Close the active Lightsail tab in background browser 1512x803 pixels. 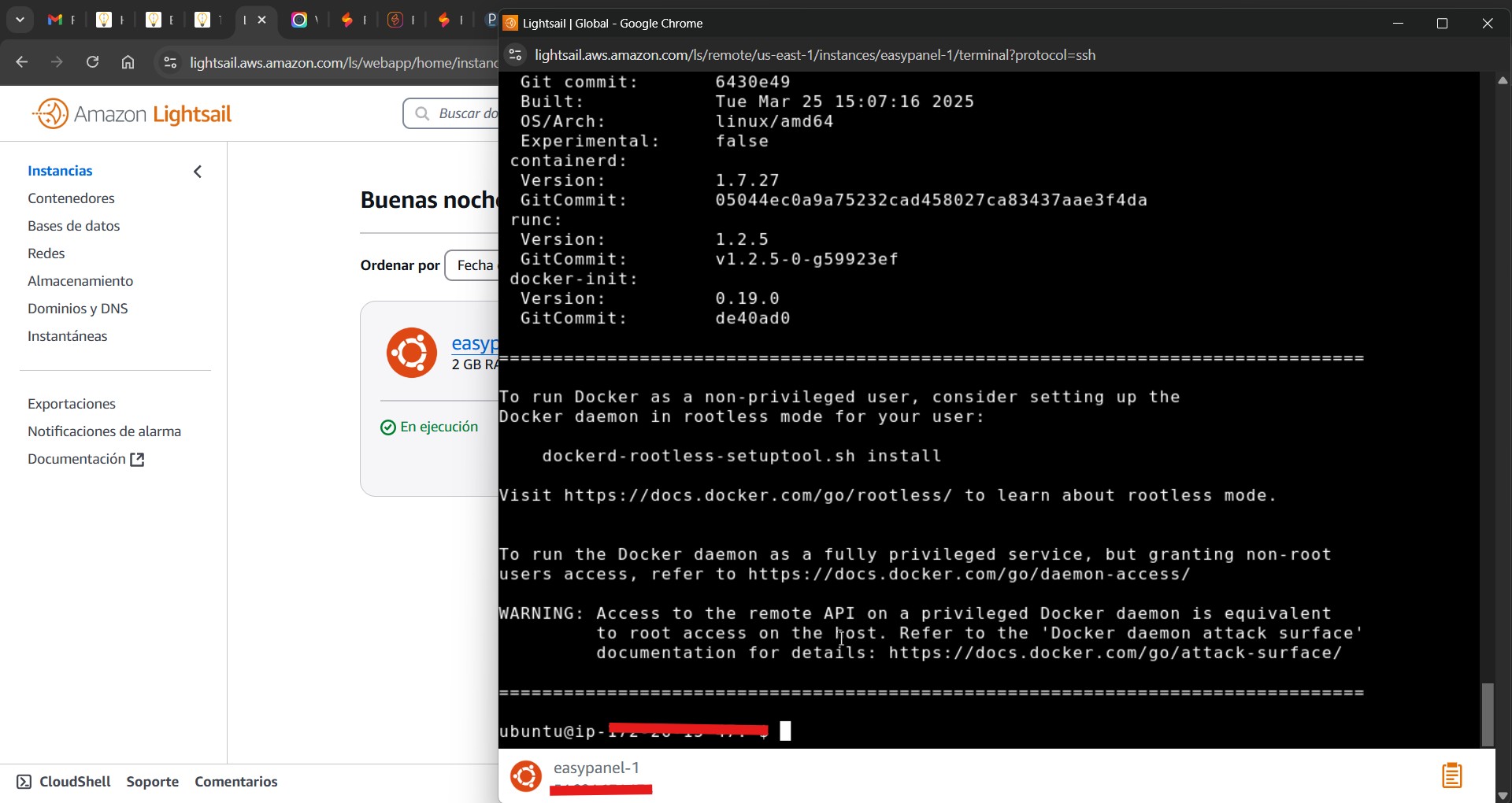coord(262,20)
